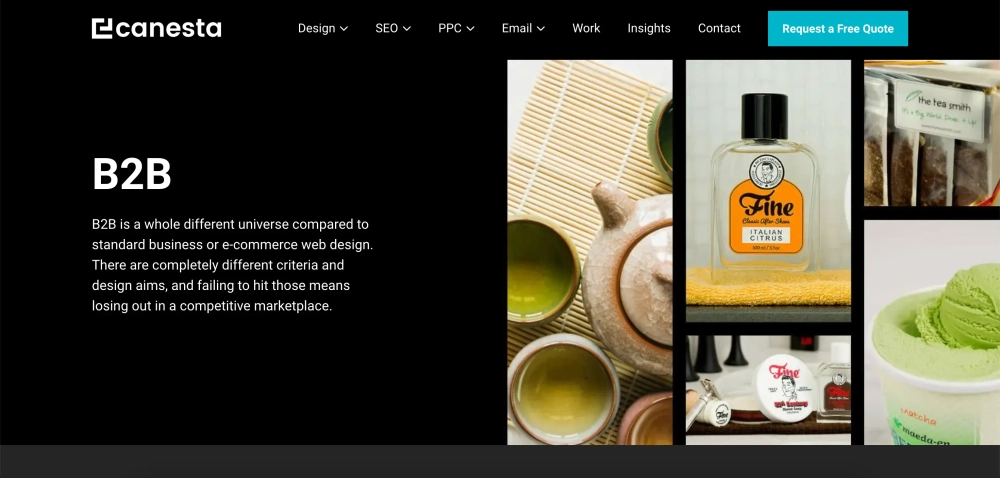This screenshot has width=1000, height=478.
Task: Open the PPC menu item
Action: click(450, 28)
